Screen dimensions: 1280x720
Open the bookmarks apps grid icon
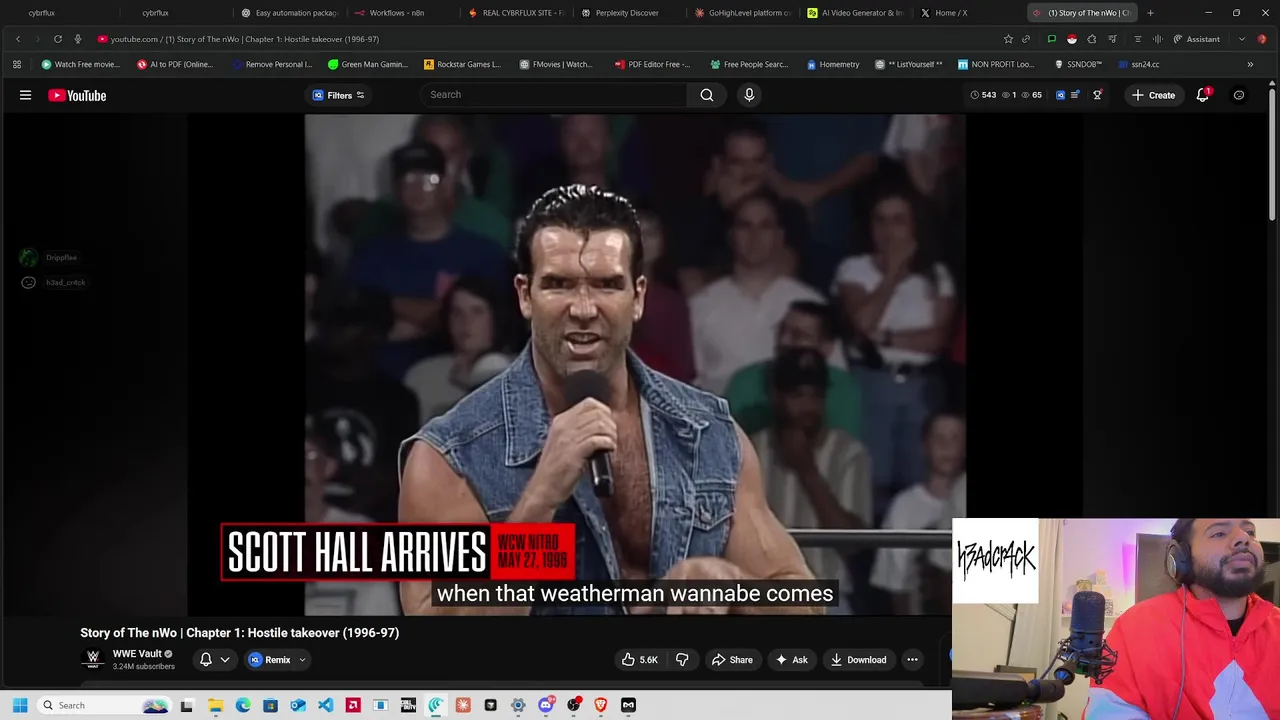[x=17, y=64]
